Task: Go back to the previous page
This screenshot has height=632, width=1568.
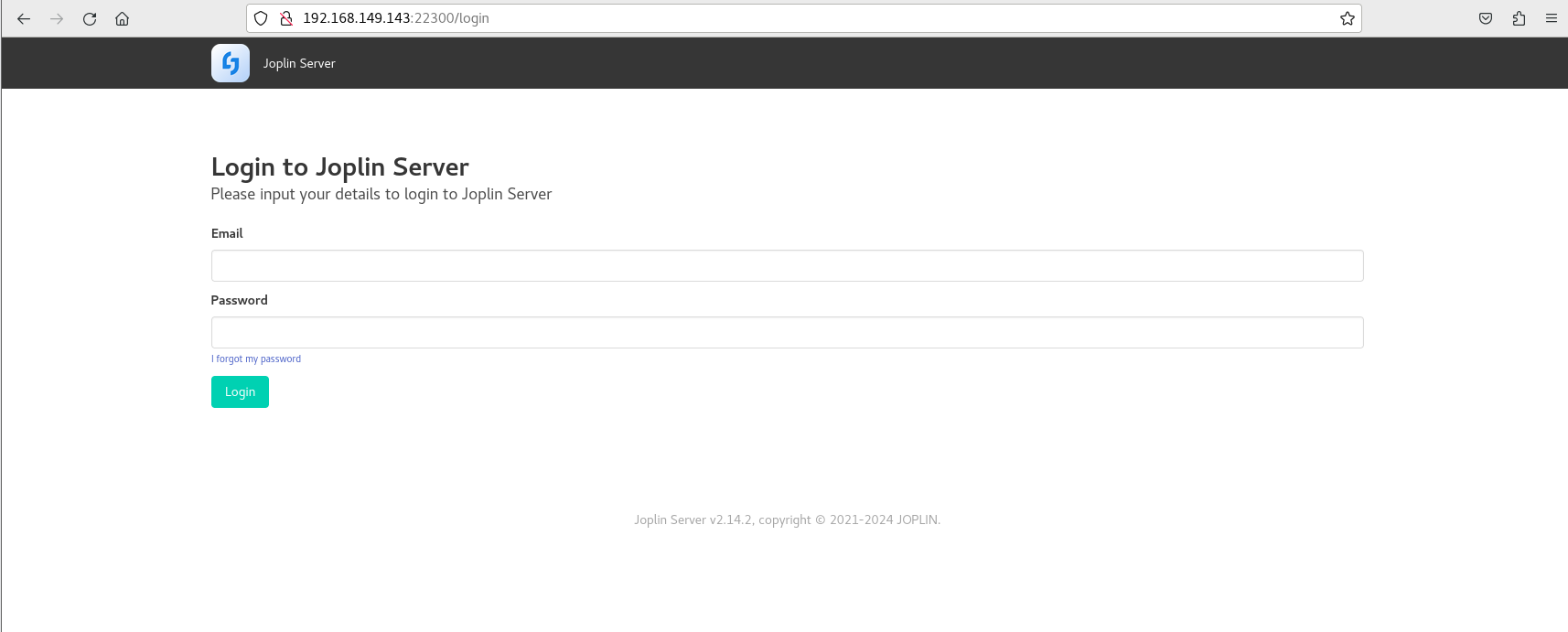Action: [x=24, y=18]
